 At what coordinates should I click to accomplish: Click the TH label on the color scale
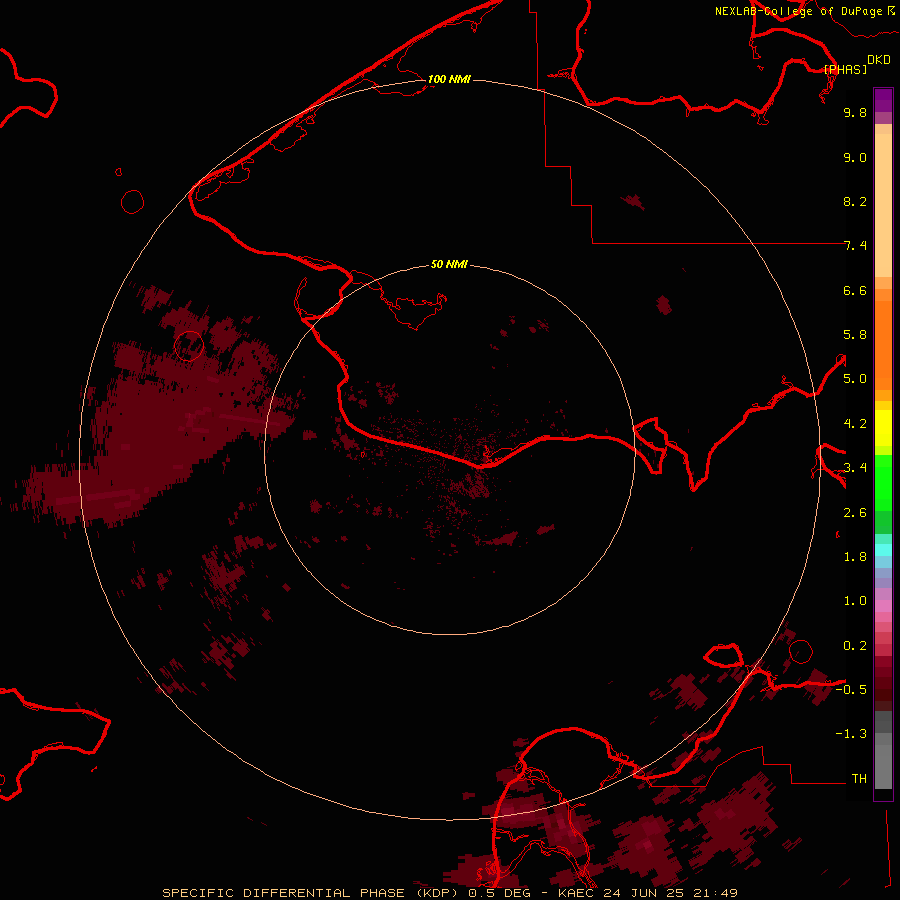tap(859, 779)
